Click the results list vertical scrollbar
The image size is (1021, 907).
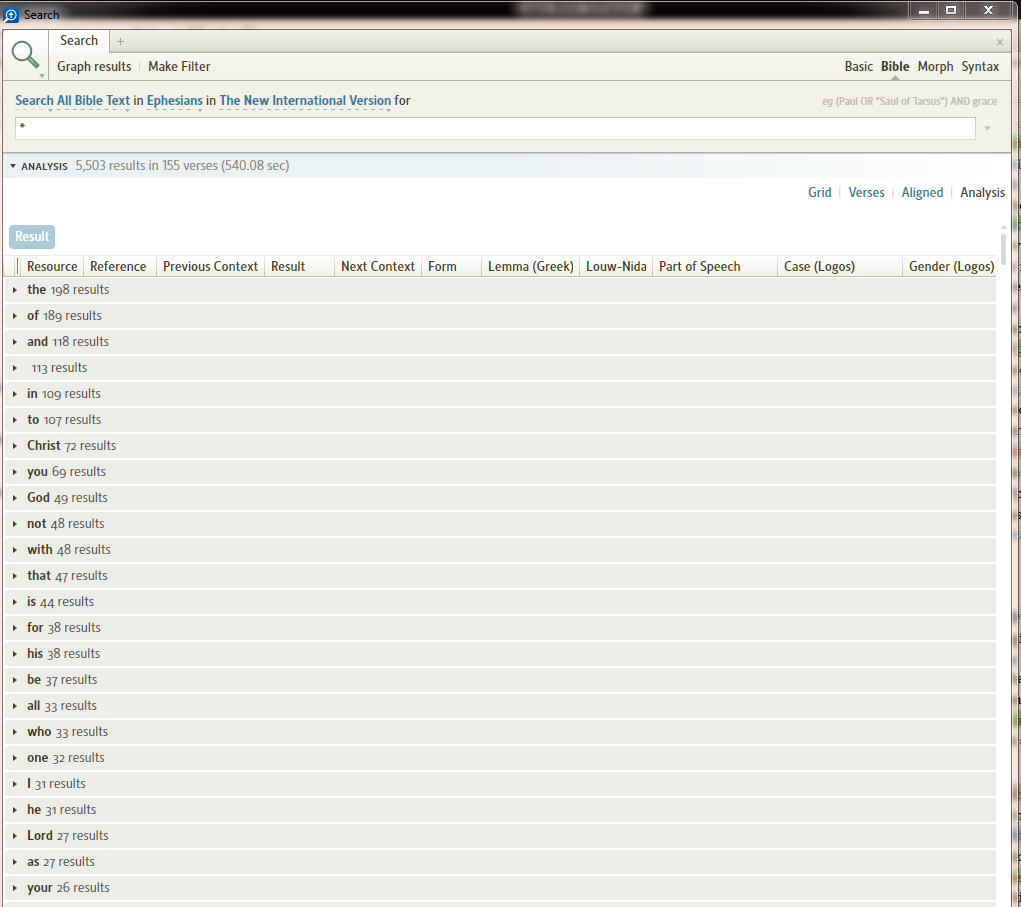[x=1003, y=249]
